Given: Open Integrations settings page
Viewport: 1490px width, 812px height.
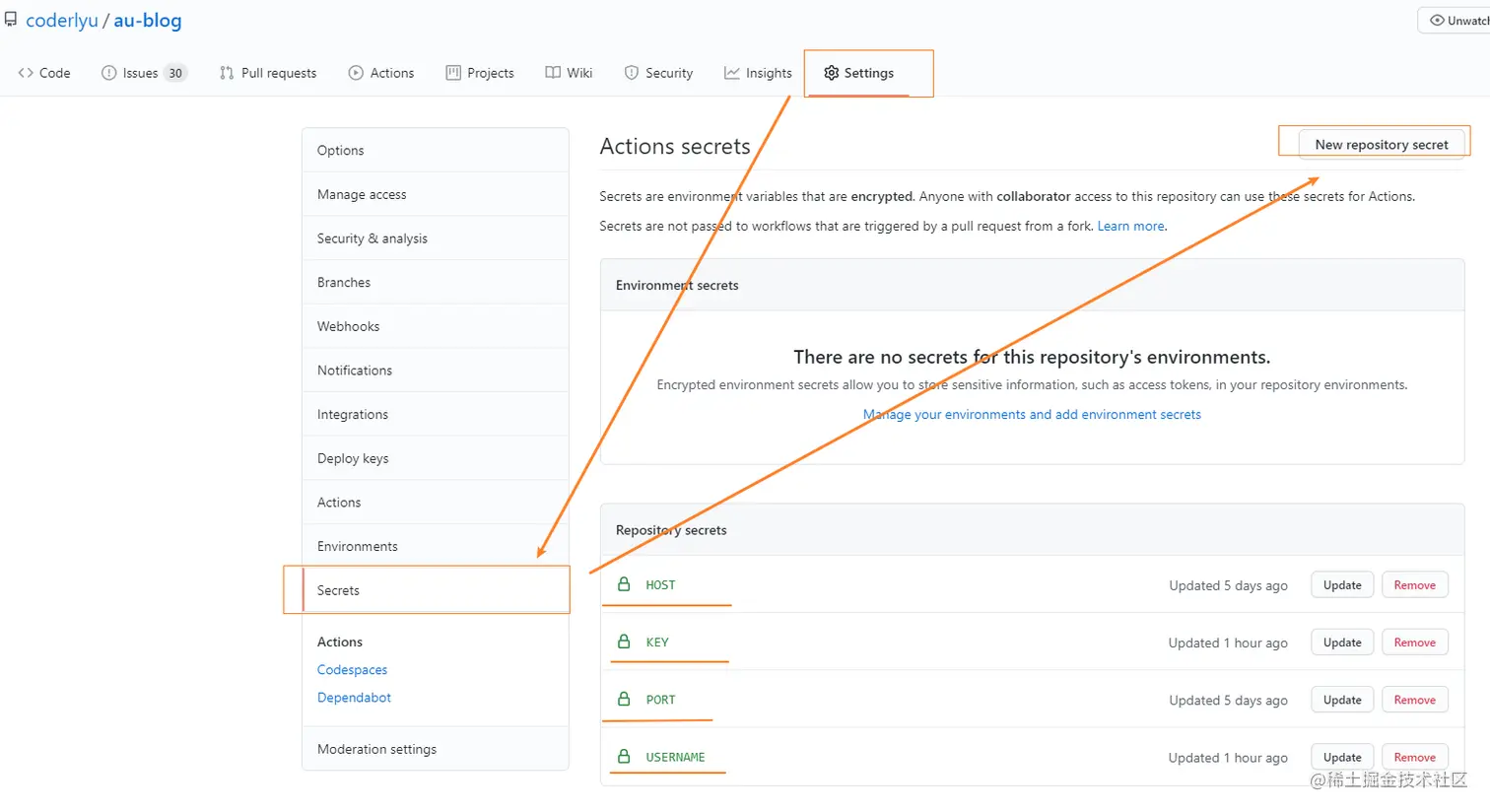Looking at the screenshot, I should [436, 414].
